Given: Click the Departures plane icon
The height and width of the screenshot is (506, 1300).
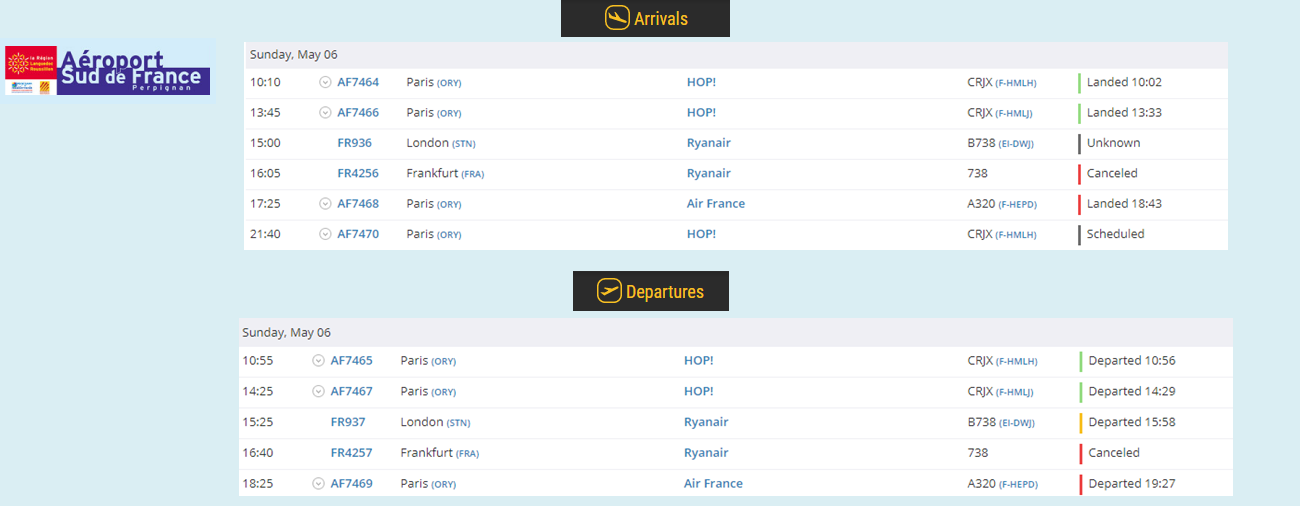Looking at the screenshot, I should coord(609,291).
